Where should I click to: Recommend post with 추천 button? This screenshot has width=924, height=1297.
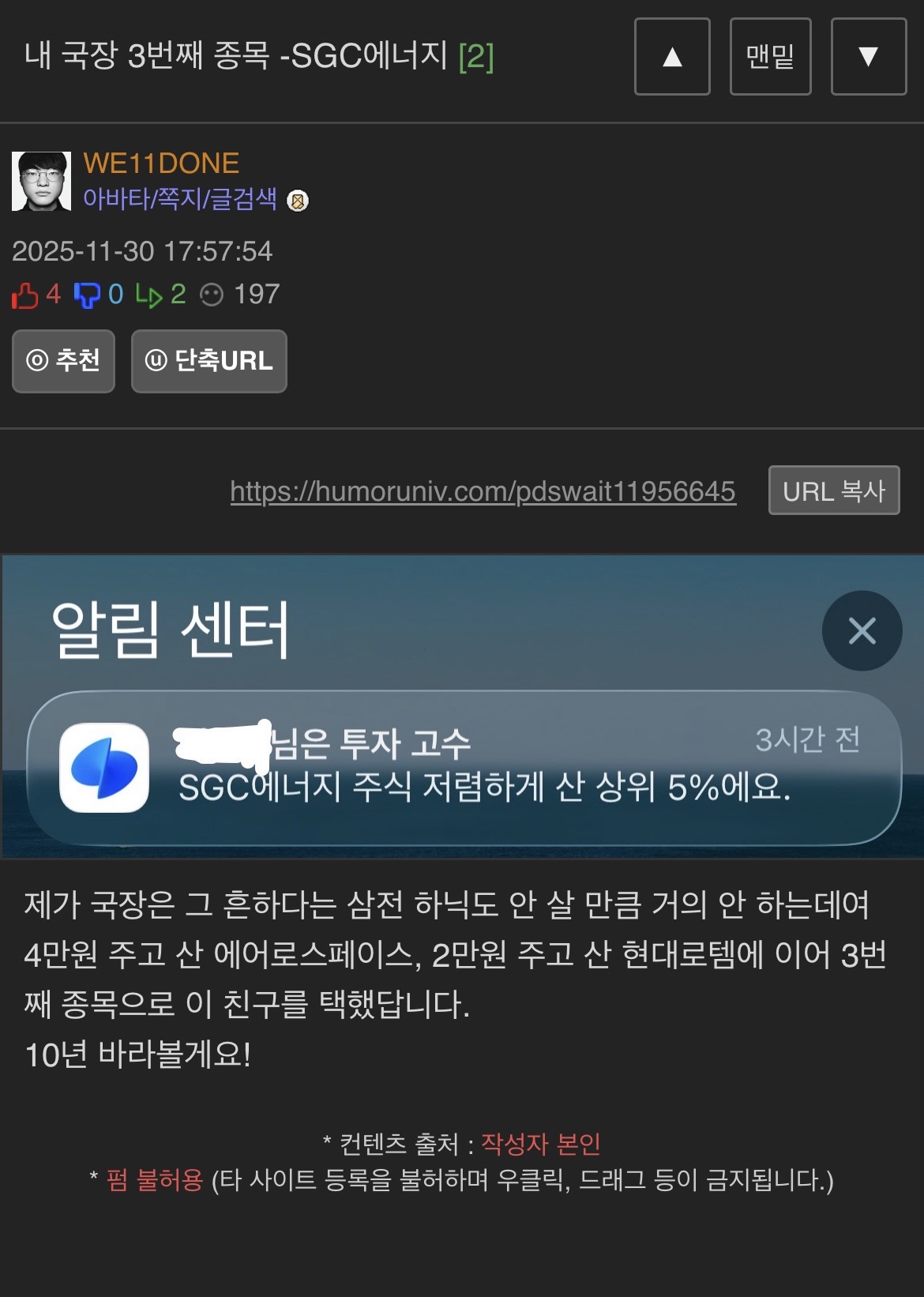[x=64, y=361]
